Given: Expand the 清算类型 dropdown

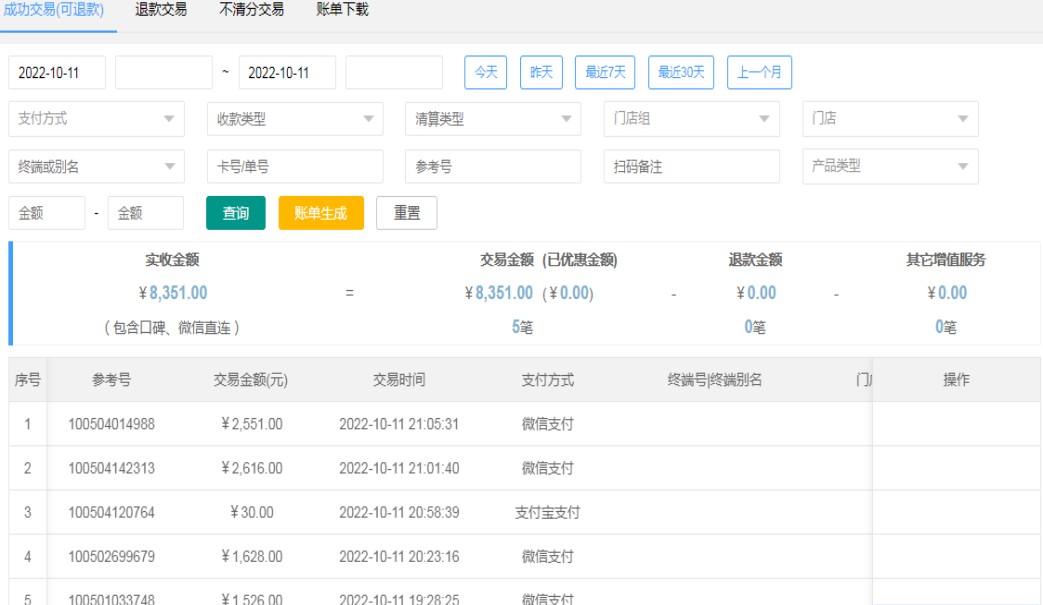Looking at the screenshot, I should coord(492,119).
